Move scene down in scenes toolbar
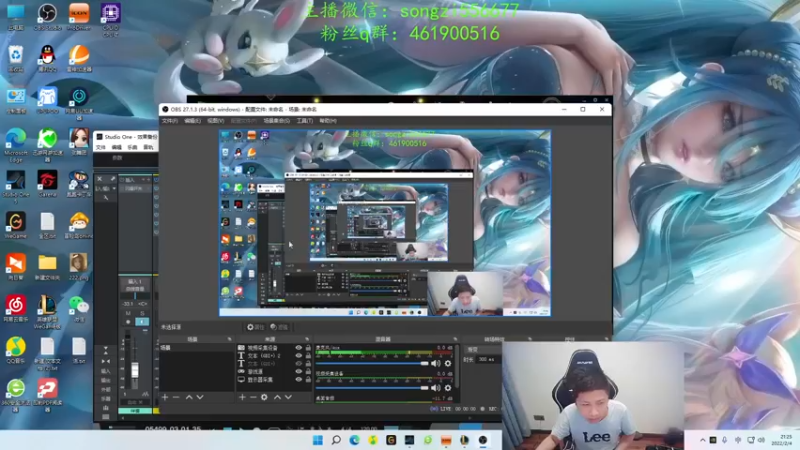Image resolution: width=800 pixels, height=450 pixels. pyautogui.click(x=200, y=397)
